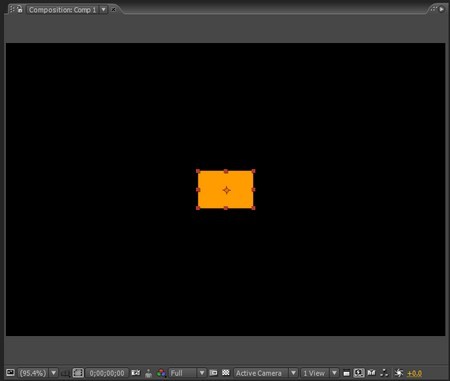Open the 1 View layout dropdown
Screen dimensions: 450x381
pos(320,373)
